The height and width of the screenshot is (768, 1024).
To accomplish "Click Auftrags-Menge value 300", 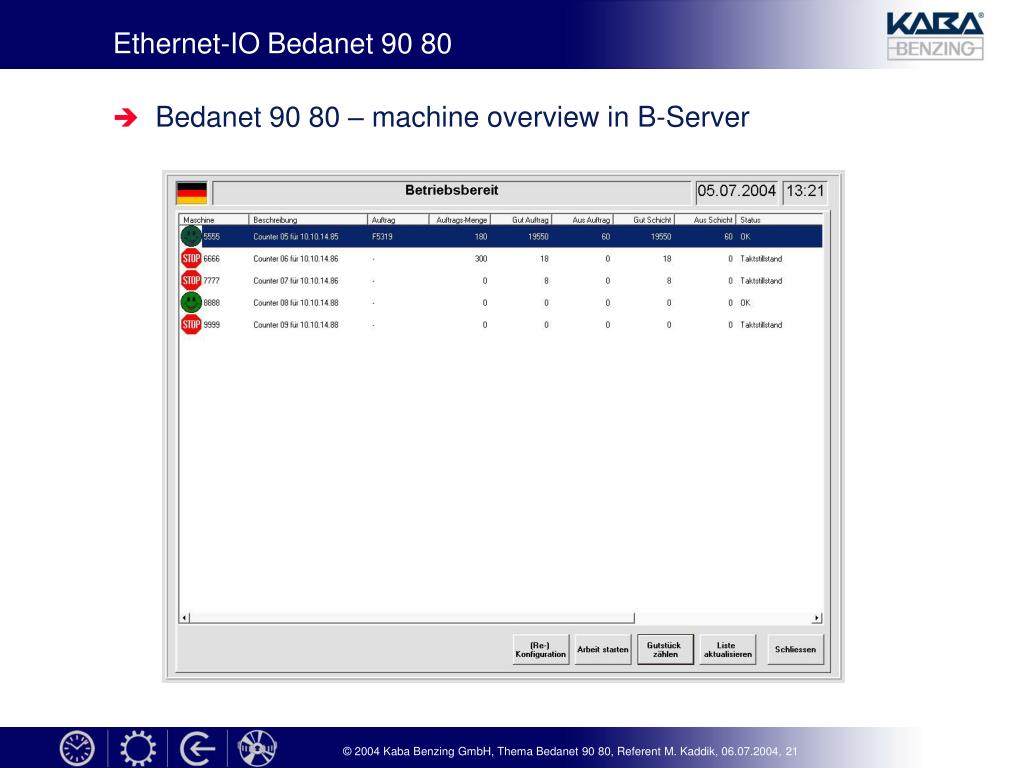I will click(481, 259).
